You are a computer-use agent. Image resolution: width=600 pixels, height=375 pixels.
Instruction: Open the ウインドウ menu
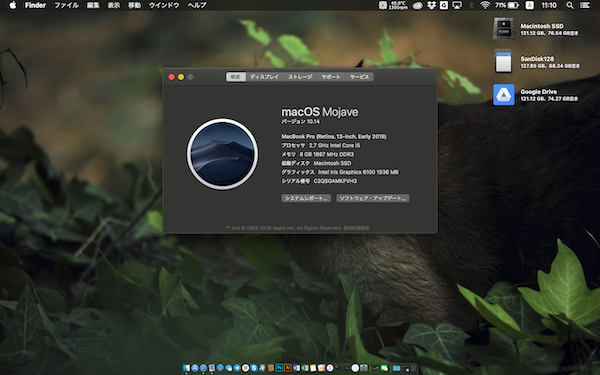click(164, 5)
